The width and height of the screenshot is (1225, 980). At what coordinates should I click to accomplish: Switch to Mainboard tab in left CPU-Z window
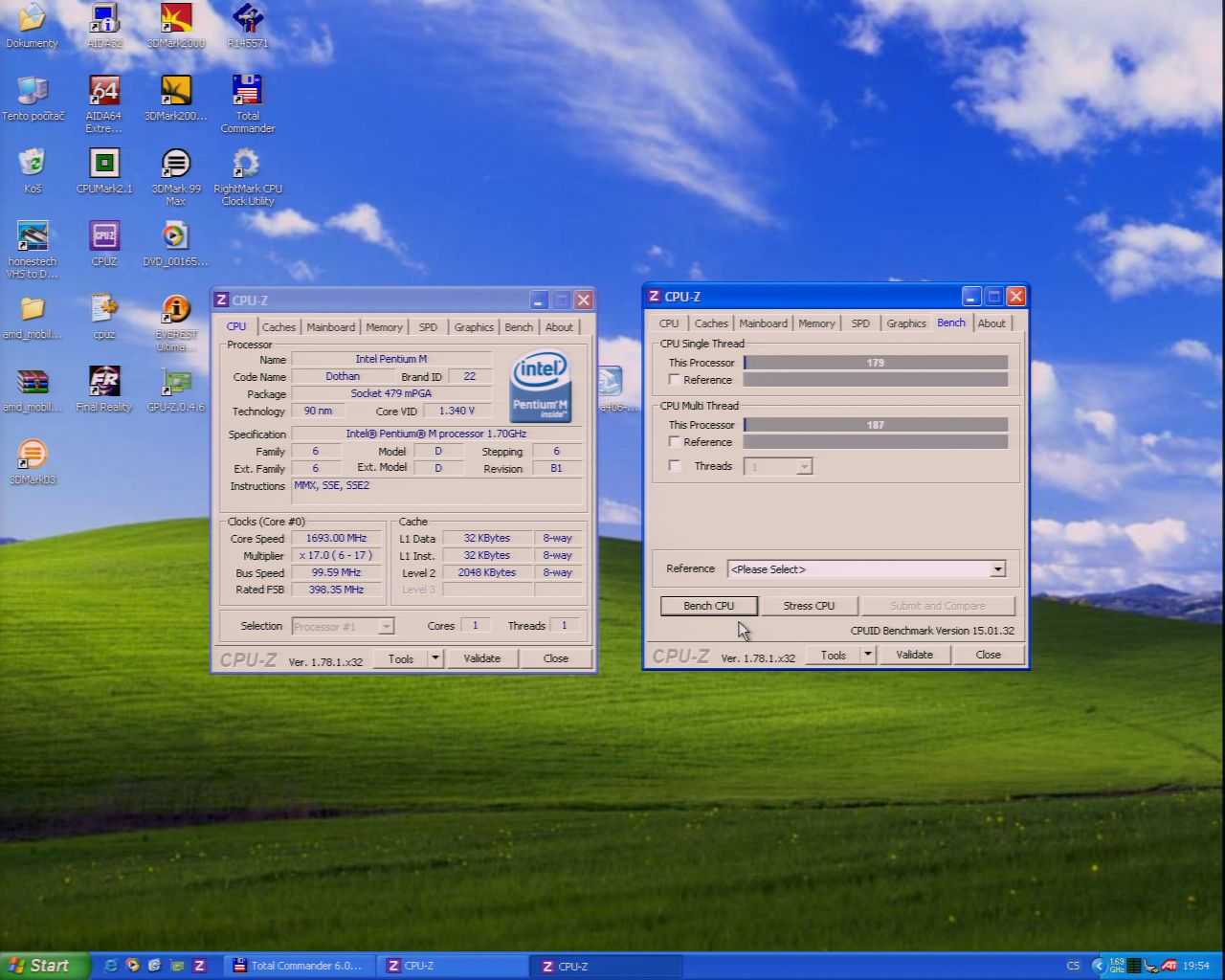click(x=330, y=327)
